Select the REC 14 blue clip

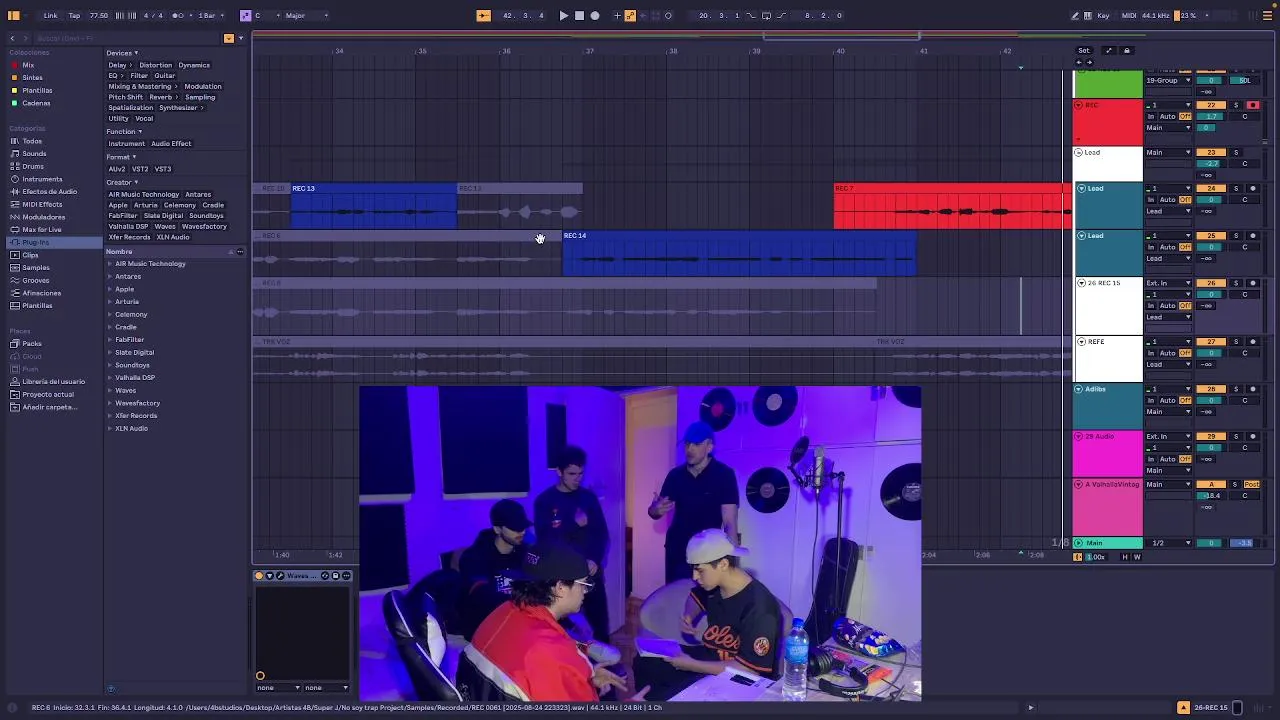[x=739, y=253]
